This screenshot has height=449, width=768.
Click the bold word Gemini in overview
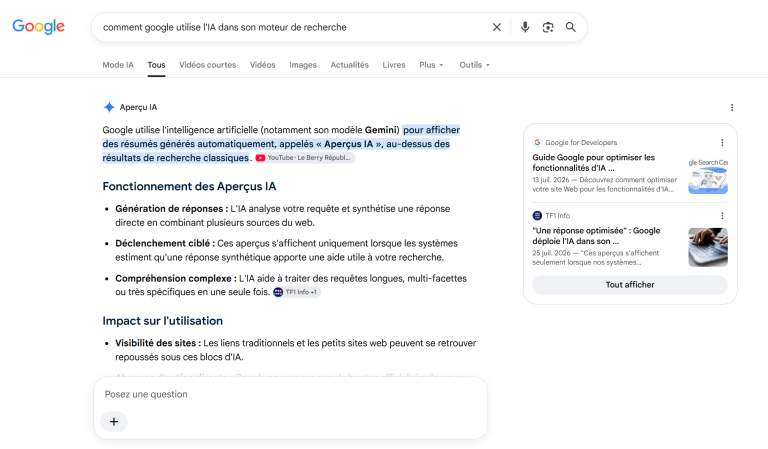tap(381, 130)
